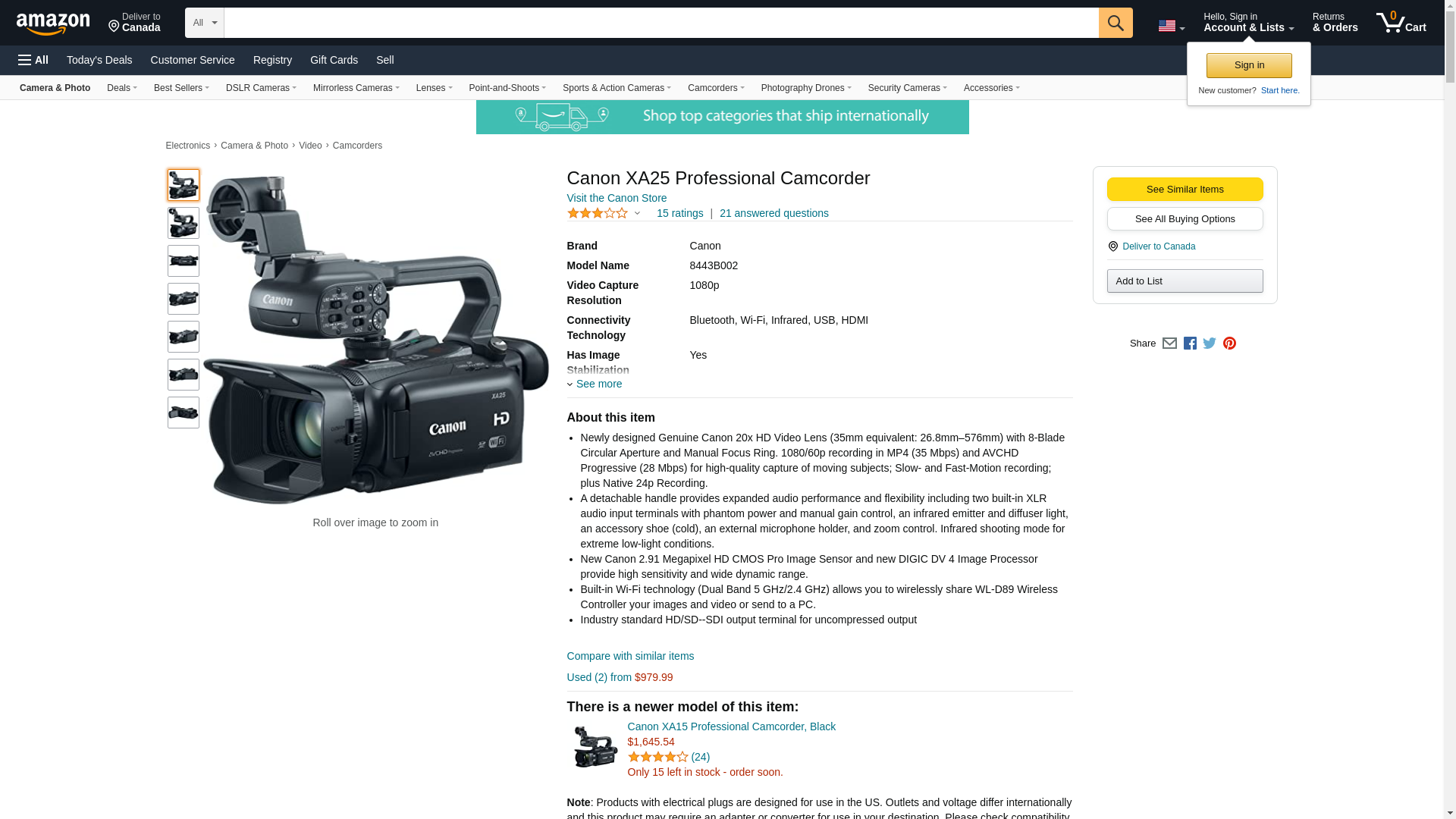This screenshot has height=819, width=1456.
Task: Expand the Accessories dropdown
Action: pyautogui.click(x=992, y=88)
